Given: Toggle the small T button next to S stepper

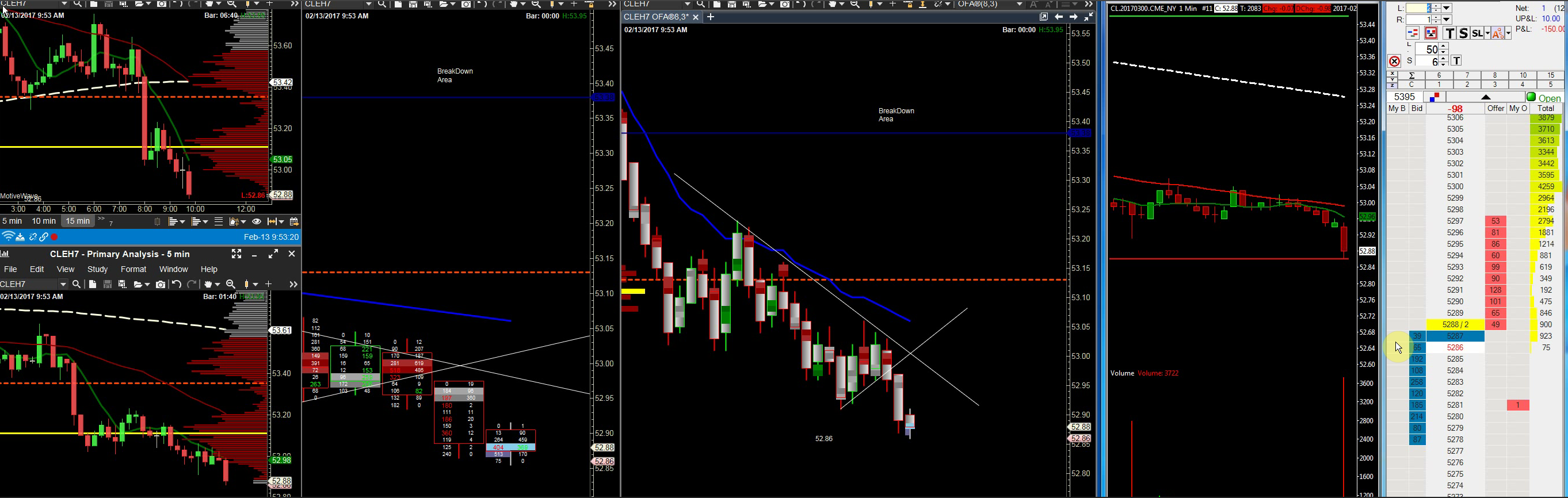Looking at the screenshot, I should pos(1456,61).
